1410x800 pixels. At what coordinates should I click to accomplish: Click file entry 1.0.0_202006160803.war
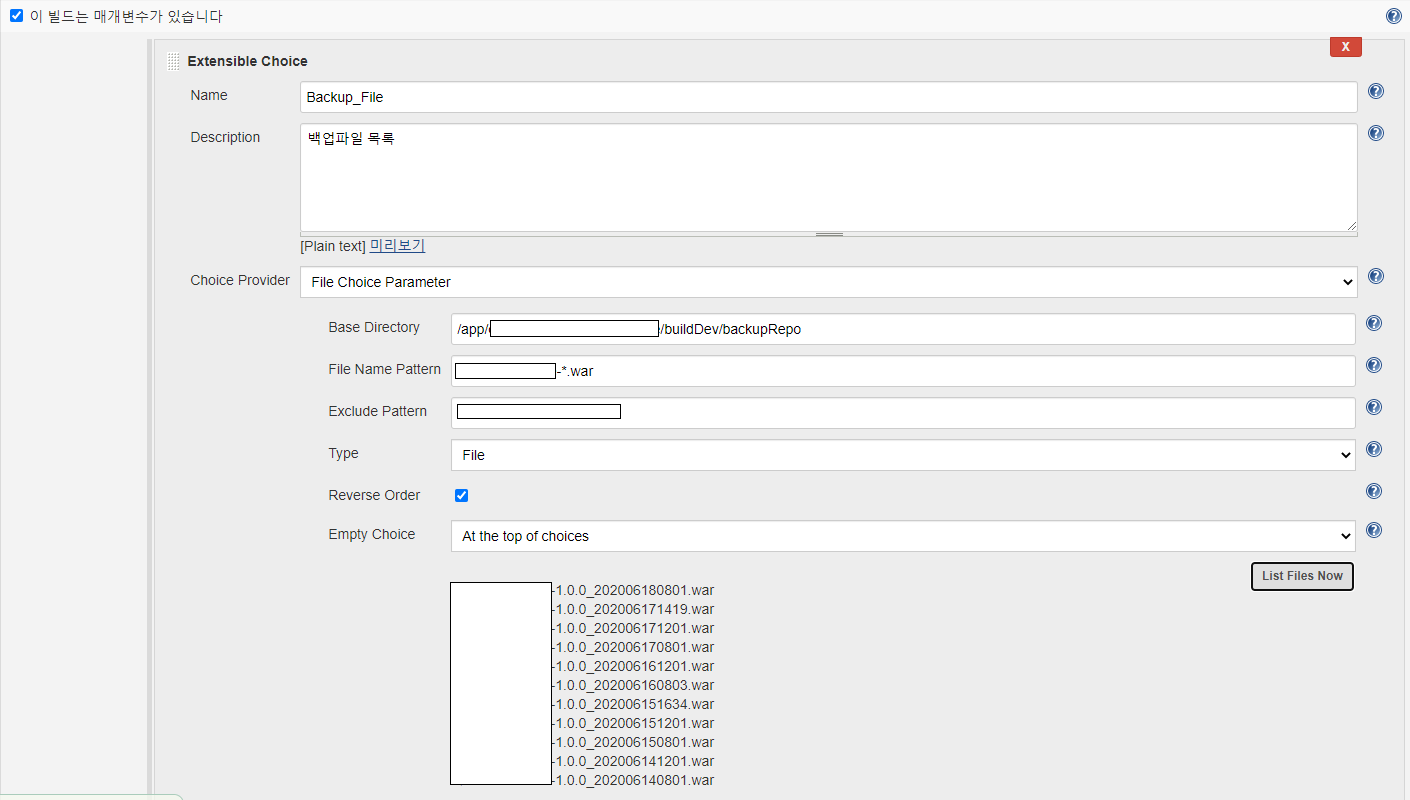point(633,685)
